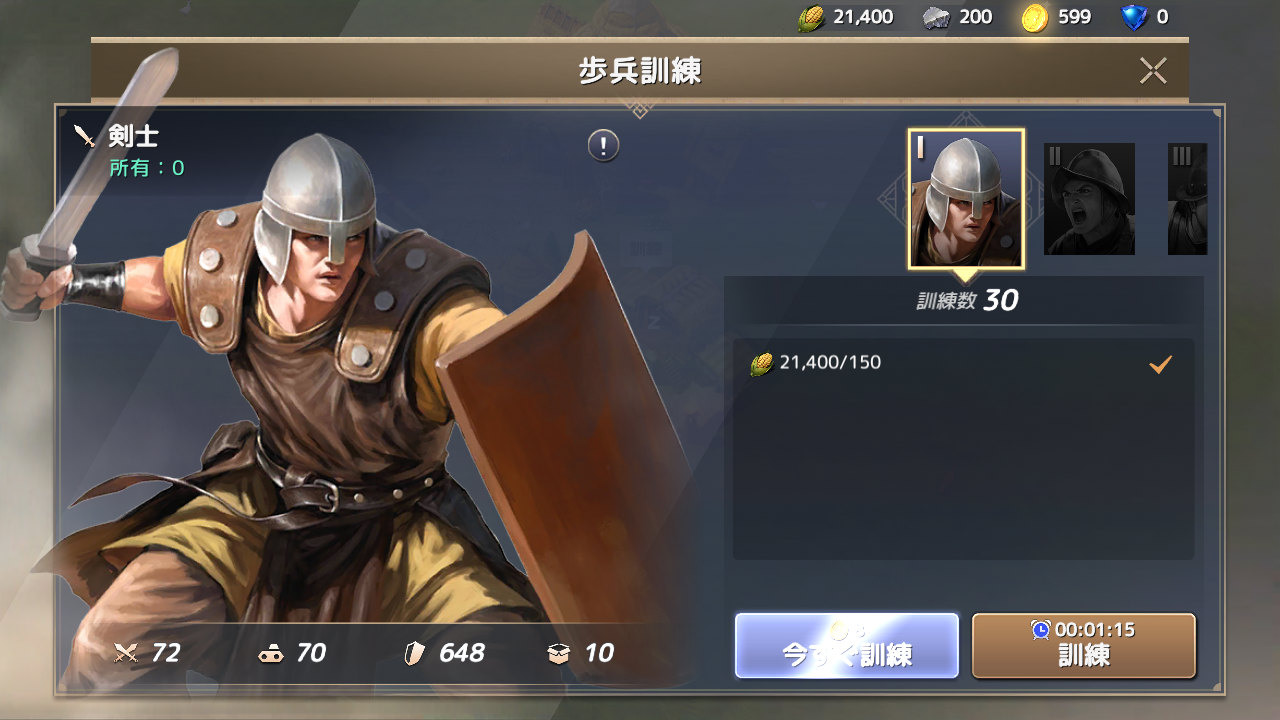Select tier I swordsman portrait
The height and width of the screenshot is (720, 1280).
(966, 199)
